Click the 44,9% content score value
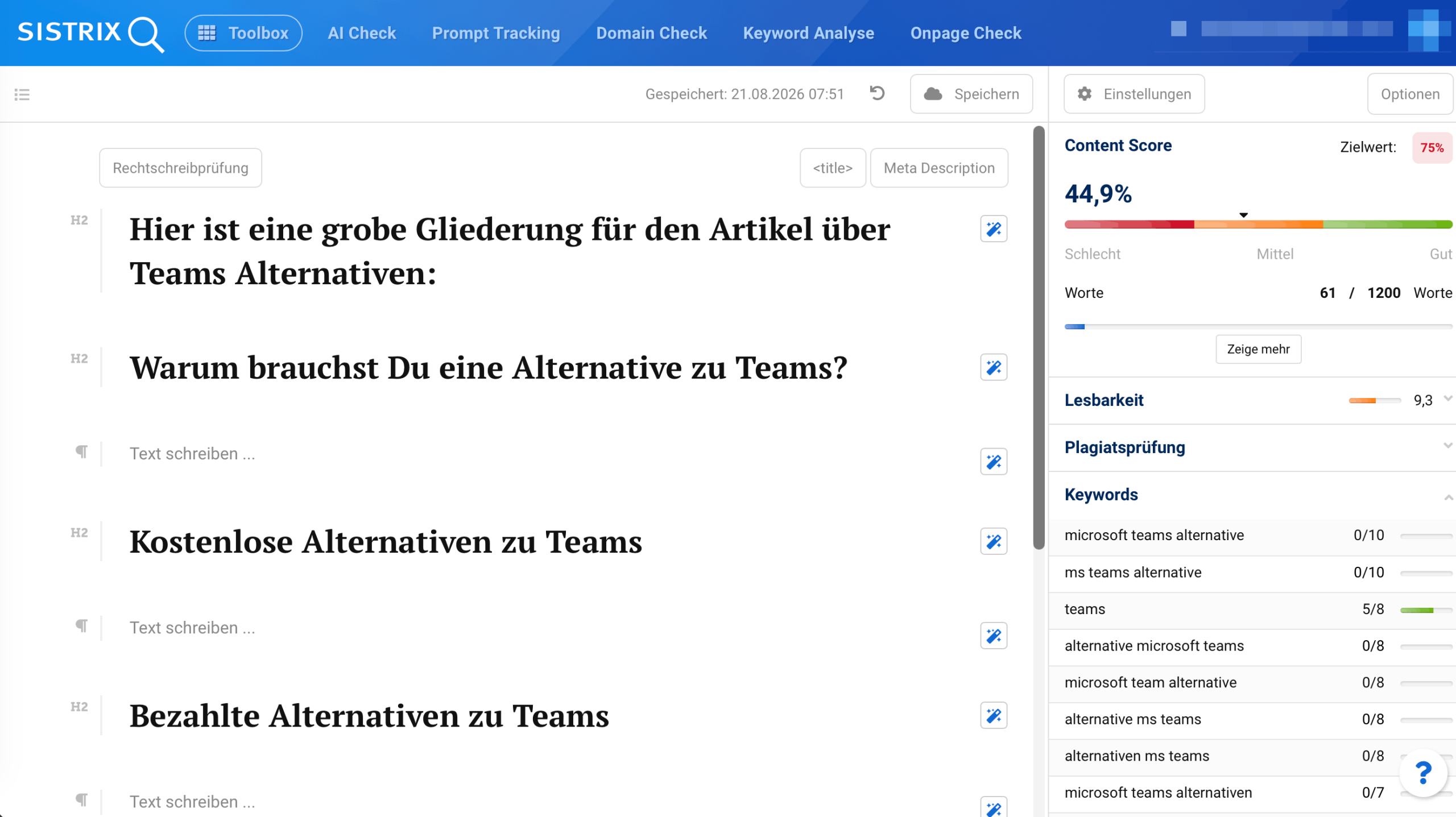This screenshot has width=1456, height=817. (1098, 194)
